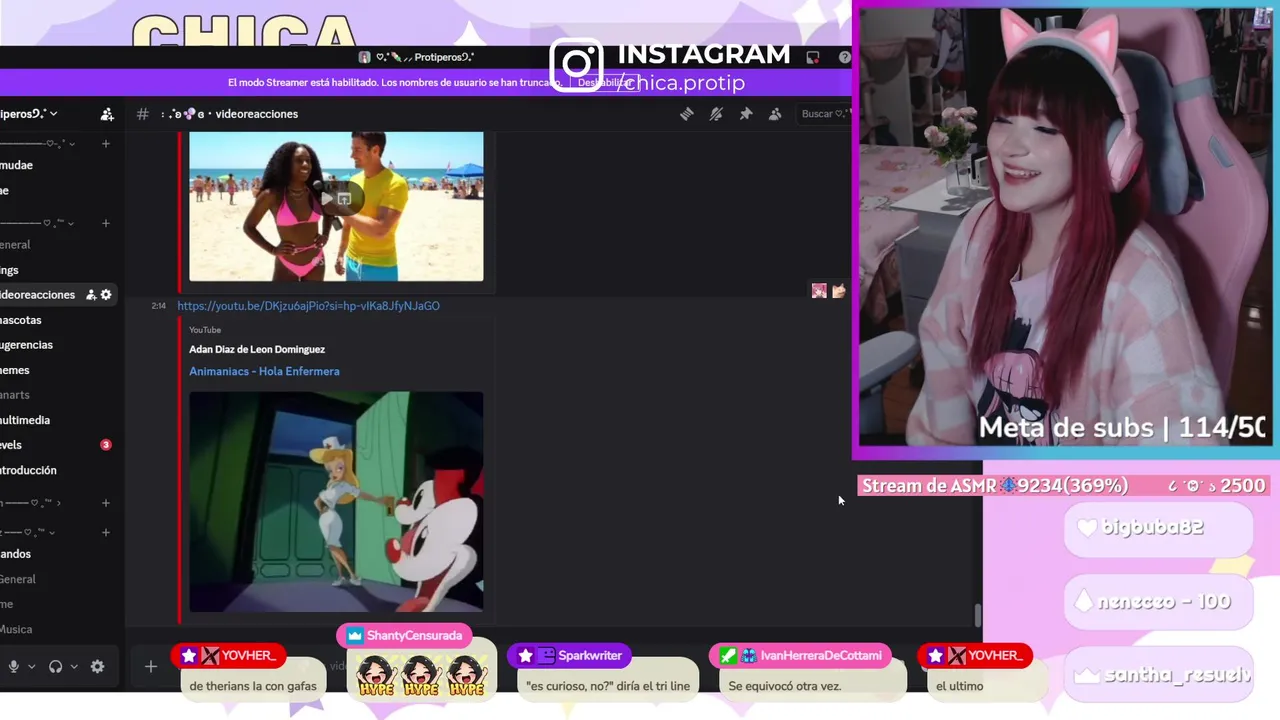Click hash channel icon in header
Viewport: 1280px width, 720px height.
[143, 114]
